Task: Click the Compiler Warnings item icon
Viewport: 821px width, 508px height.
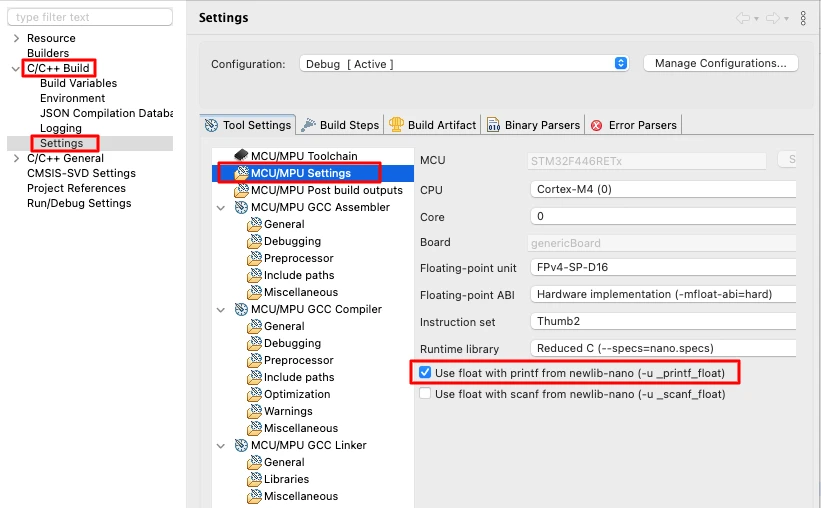Action: pyautogui.click(x=254, y=411)
